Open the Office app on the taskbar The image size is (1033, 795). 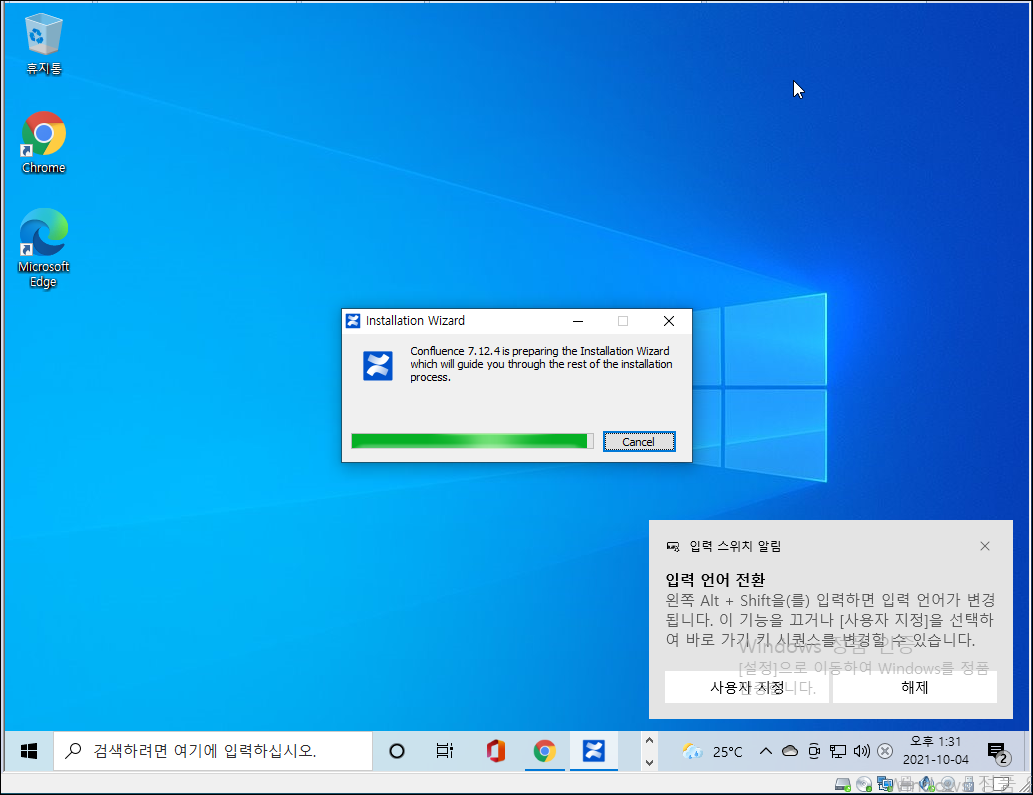click(x=495, y=751)
